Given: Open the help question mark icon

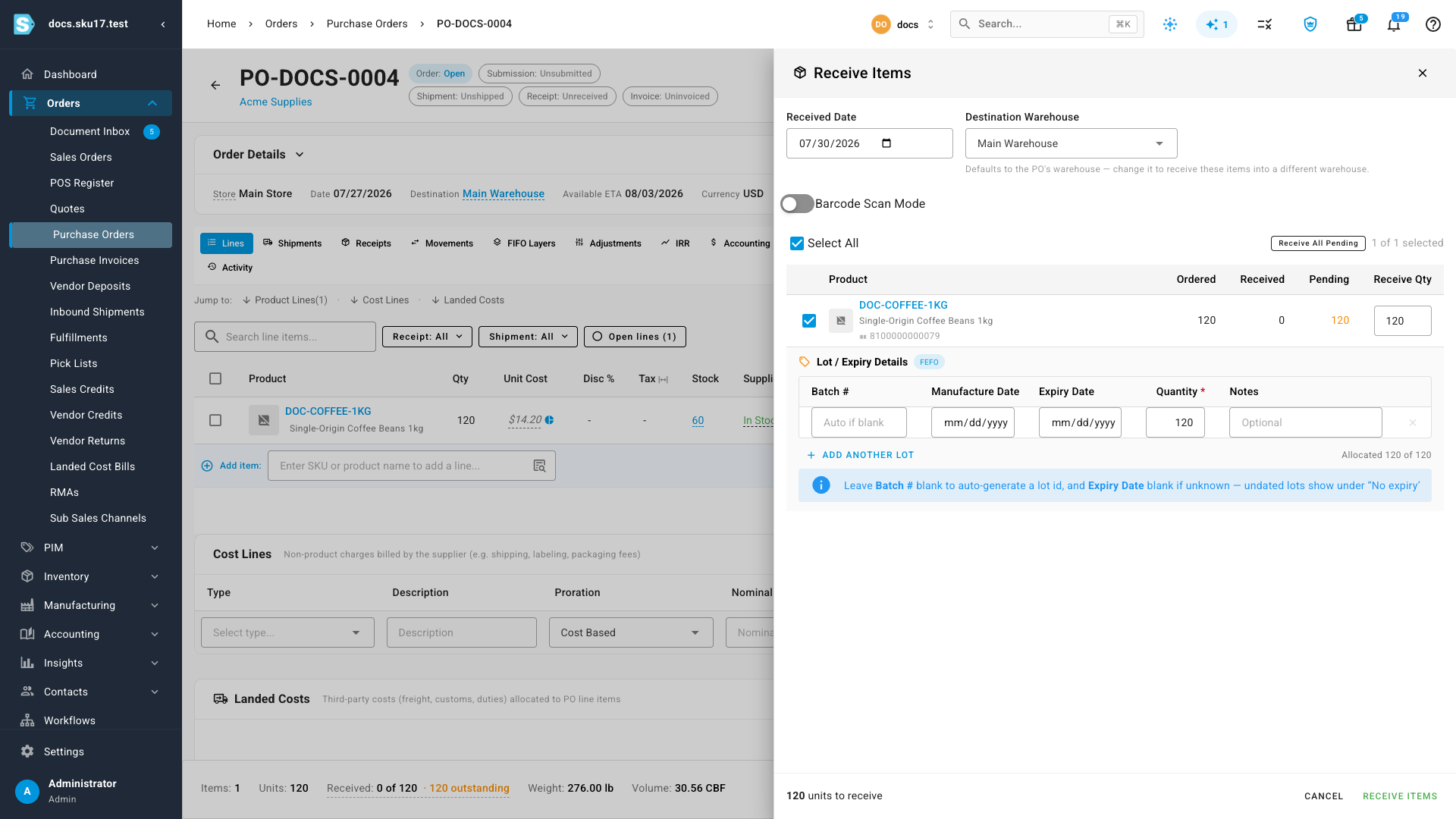Looking at the screenshot, I should coord(1432,24).
